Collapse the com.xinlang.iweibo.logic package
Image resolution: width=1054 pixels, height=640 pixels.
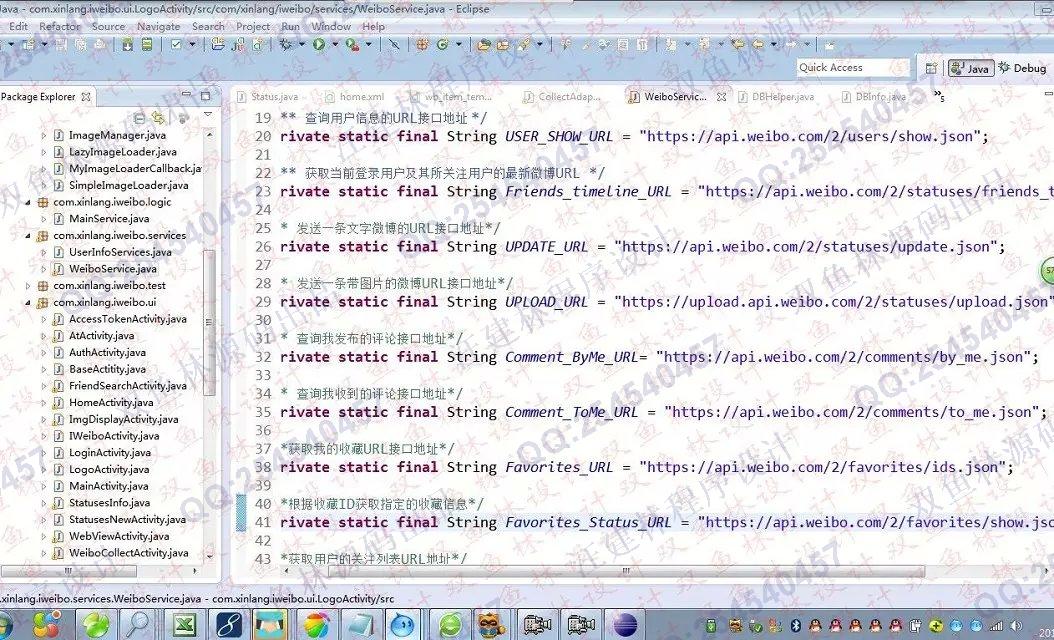(x=28, y=202)
